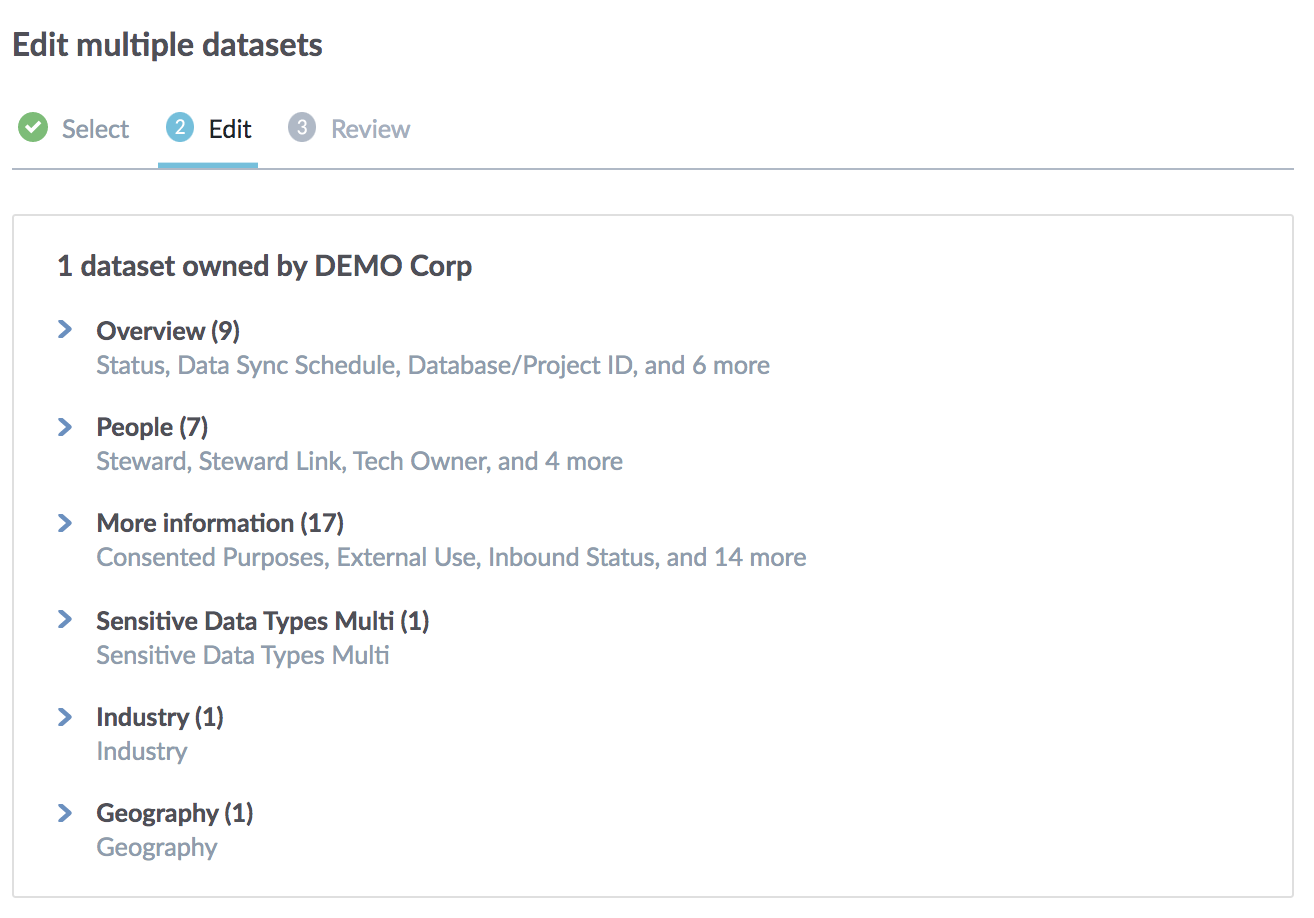Click the step 3 circle icon
The image size is (1314, 918).
click(x=302, y=128)
